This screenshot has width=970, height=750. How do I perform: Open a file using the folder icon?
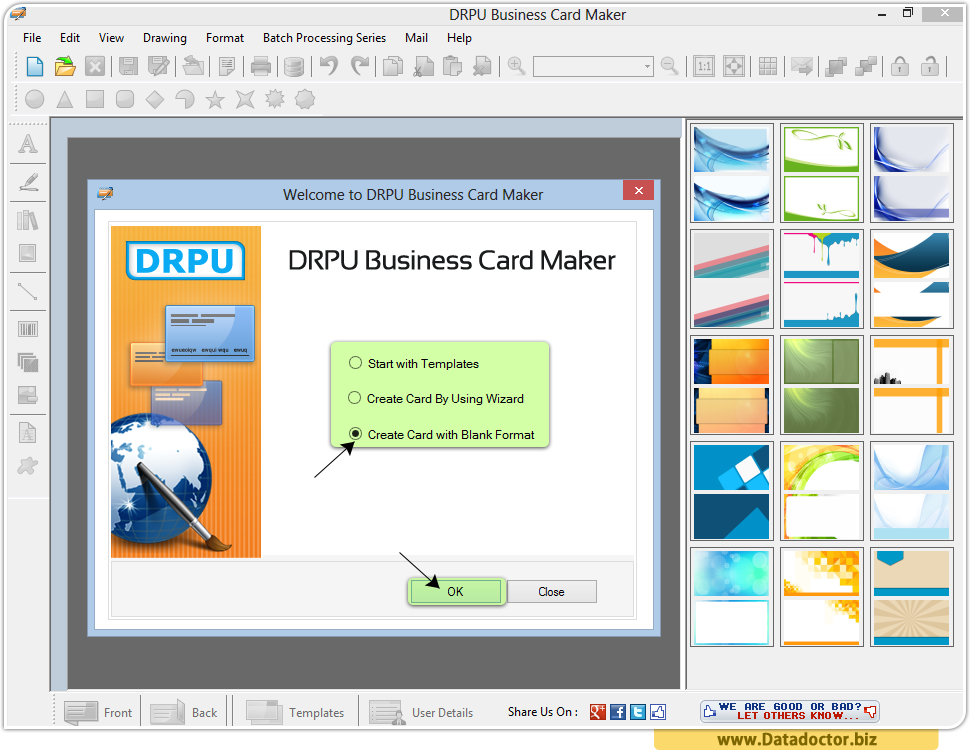[65, 66]
